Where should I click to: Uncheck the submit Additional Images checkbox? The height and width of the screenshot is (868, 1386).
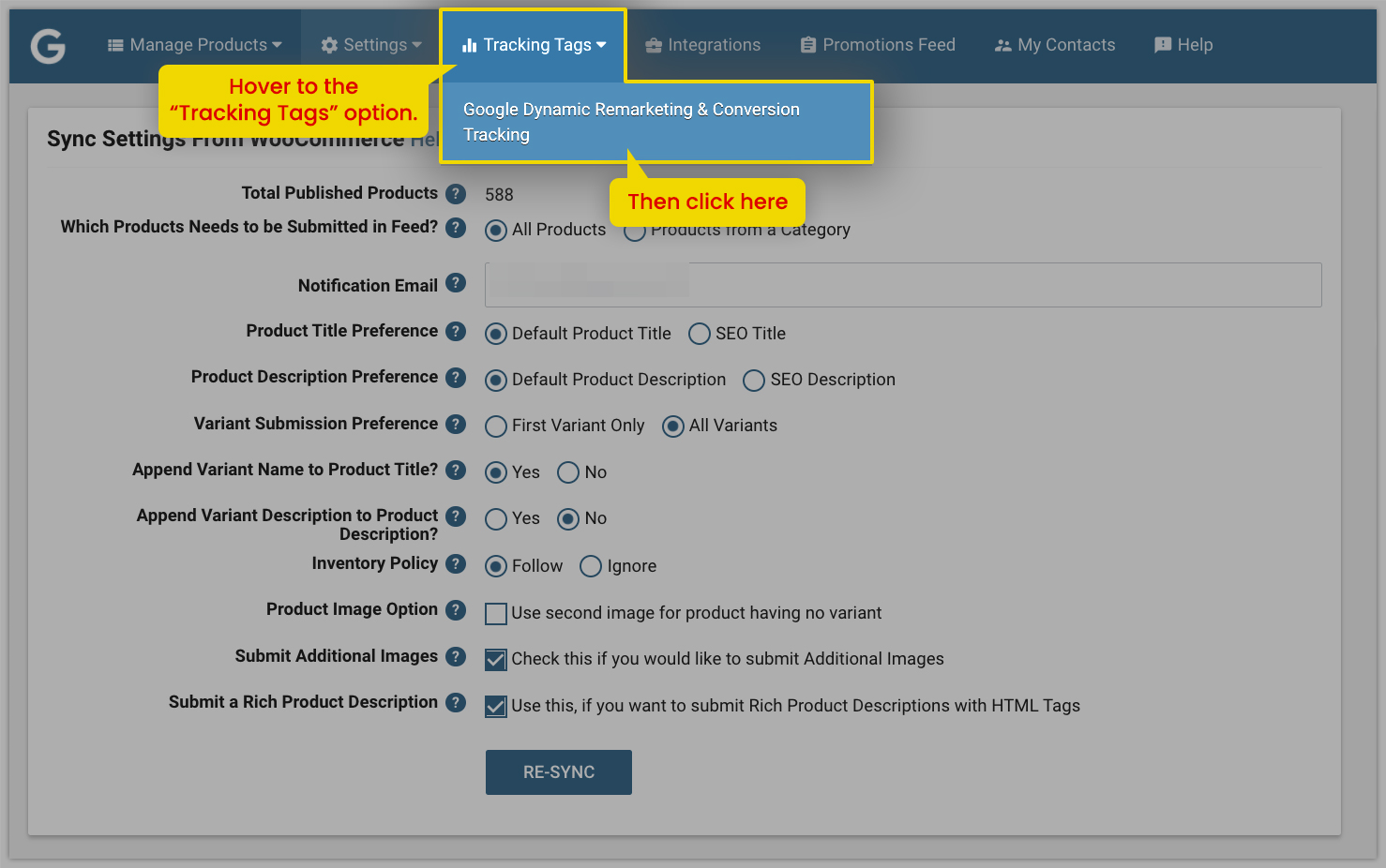(496, 660)
